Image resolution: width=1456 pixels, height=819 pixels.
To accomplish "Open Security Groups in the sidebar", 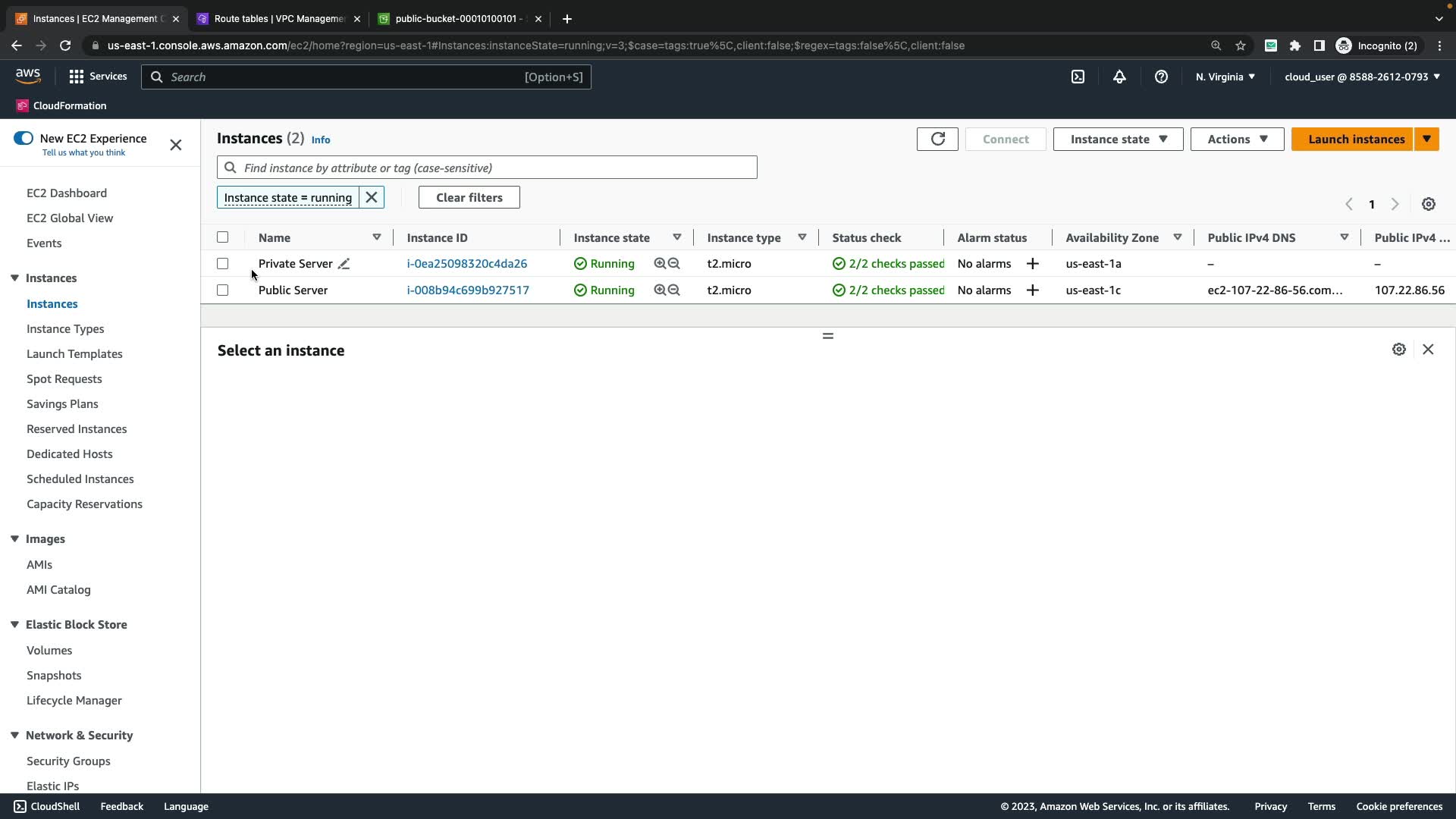I will pos(68,761).
